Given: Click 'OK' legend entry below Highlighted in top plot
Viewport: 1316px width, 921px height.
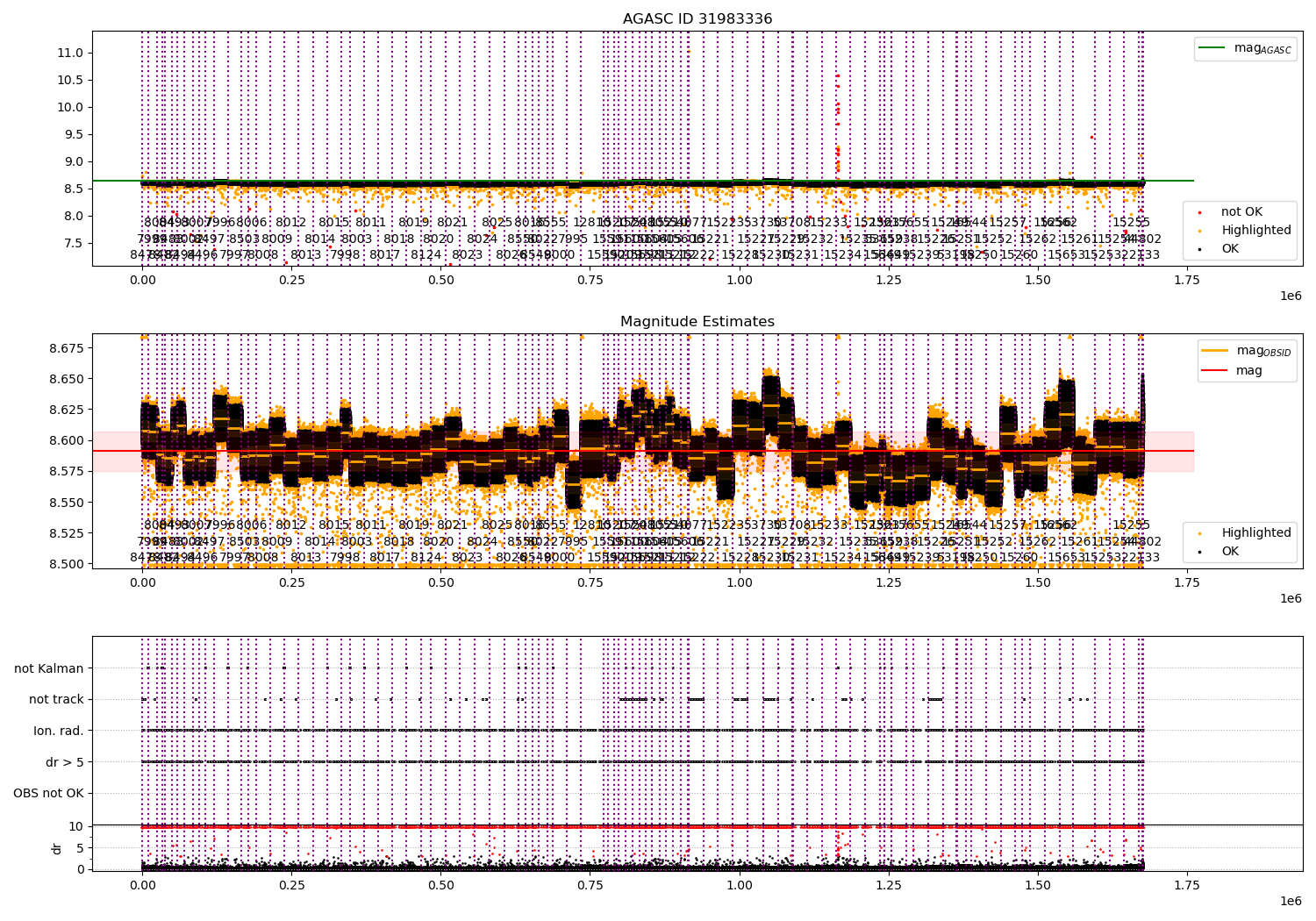Looking at the screenshot, I should tap(1230, 248).
